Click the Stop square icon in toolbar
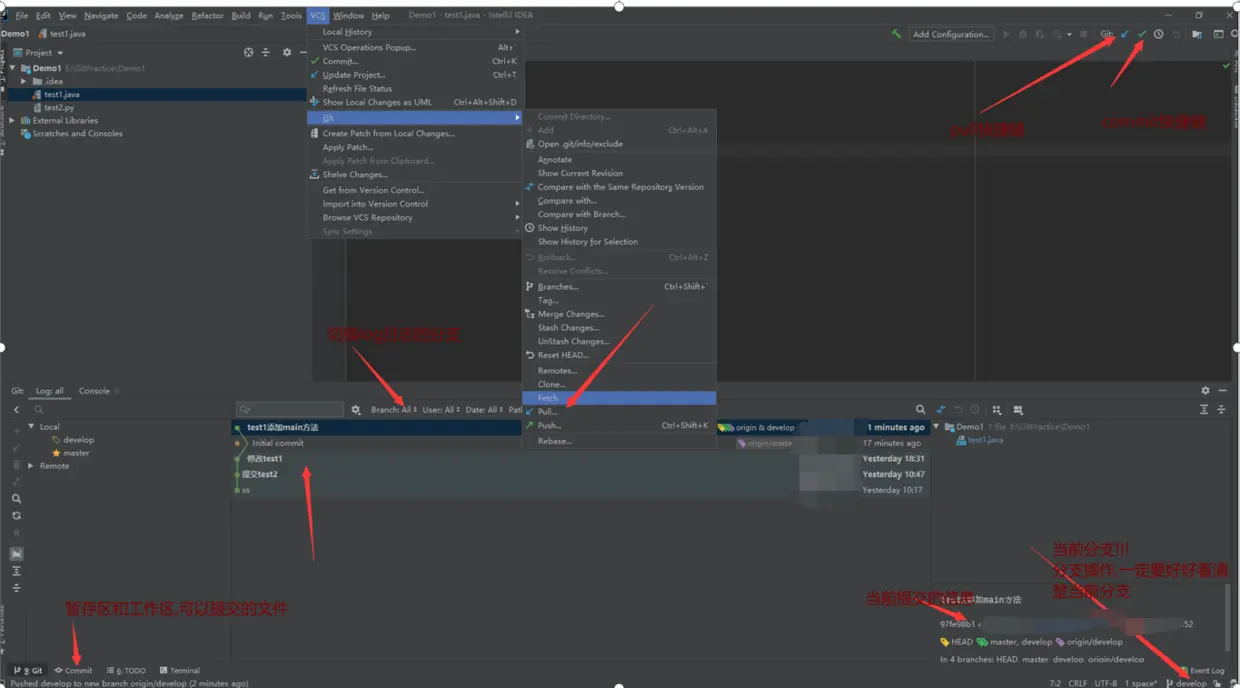Screen dimensions: 1240x688 click(x=1083, y=34)
